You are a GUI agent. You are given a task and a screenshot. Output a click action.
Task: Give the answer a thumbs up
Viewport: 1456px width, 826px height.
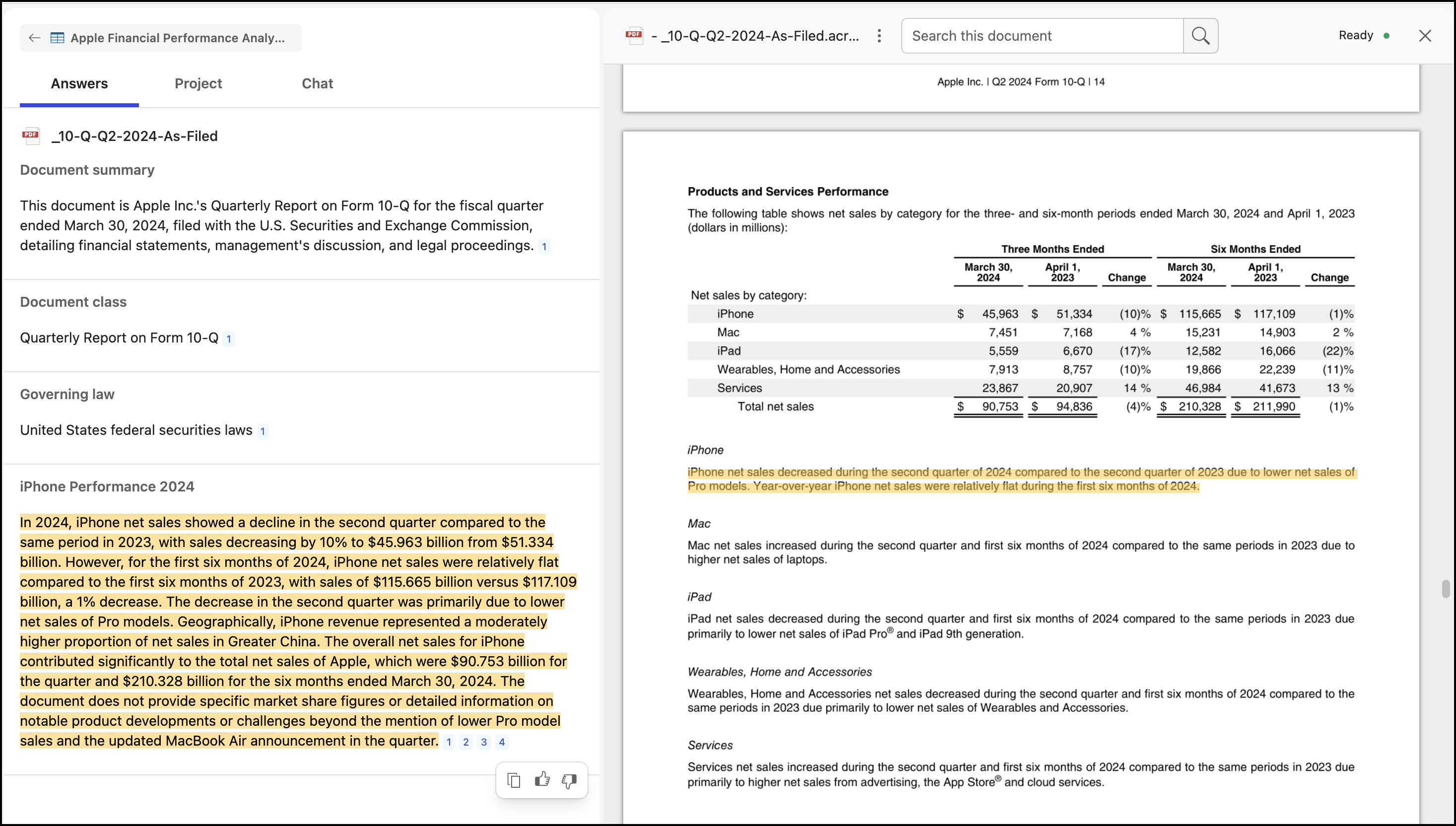tap(542, 779)
